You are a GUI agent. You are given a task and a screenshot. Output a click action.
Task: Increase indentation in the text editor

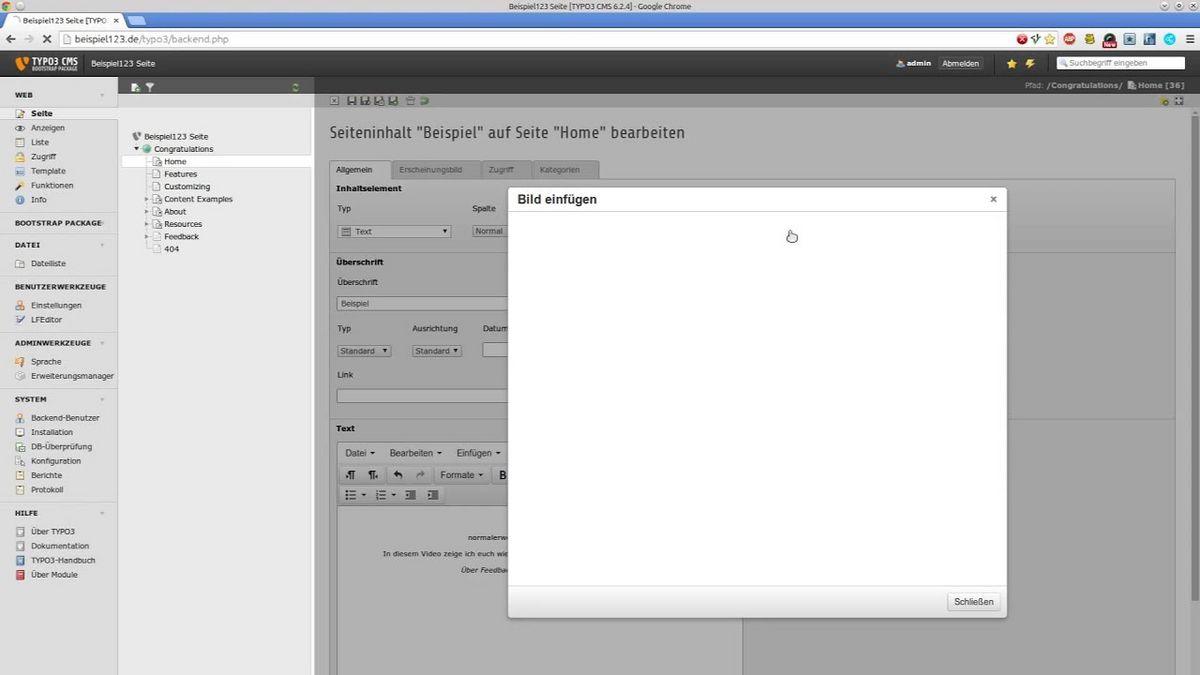[x=433, y=494]
